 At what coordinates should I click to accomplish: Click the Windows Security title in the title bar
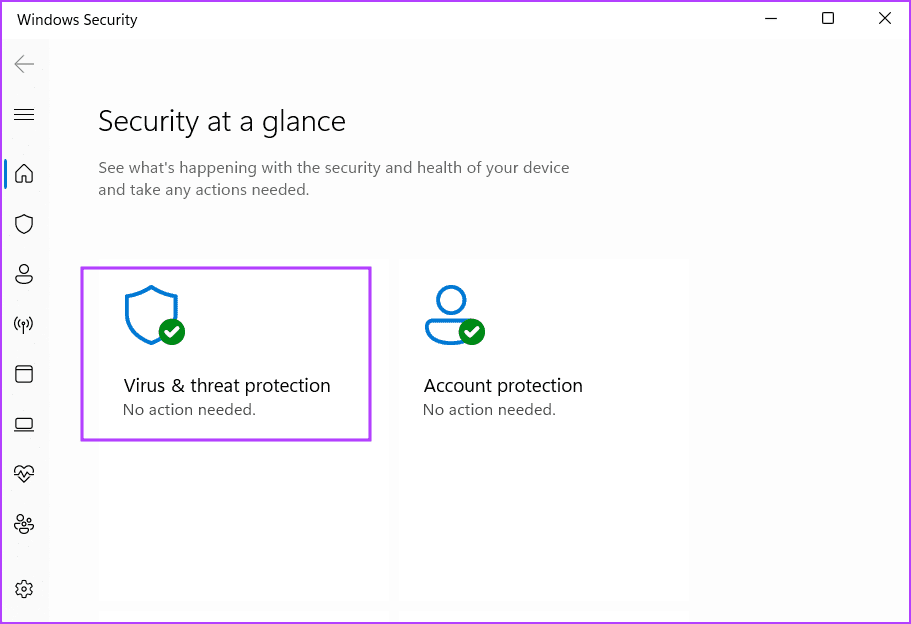pyautogui.click(x=76, y=19)
